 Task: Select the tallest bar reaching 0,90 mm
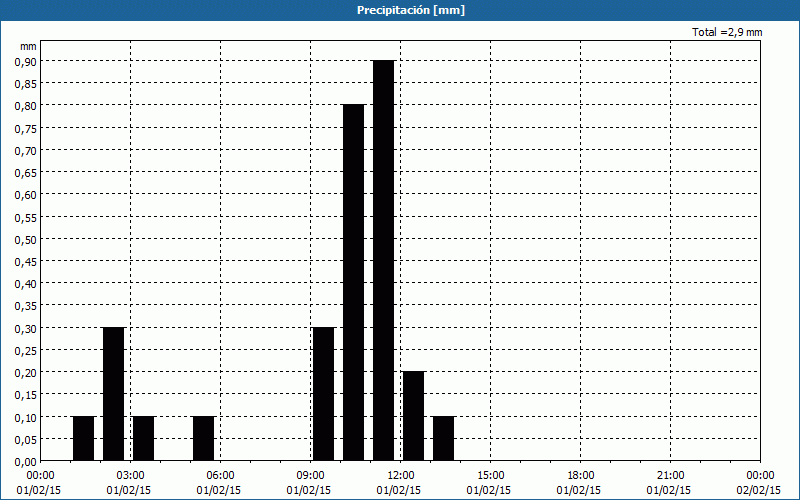(383, 260)
